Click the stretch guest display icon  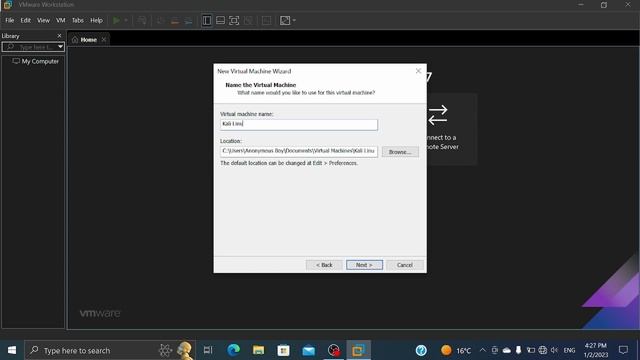[285, 20]
